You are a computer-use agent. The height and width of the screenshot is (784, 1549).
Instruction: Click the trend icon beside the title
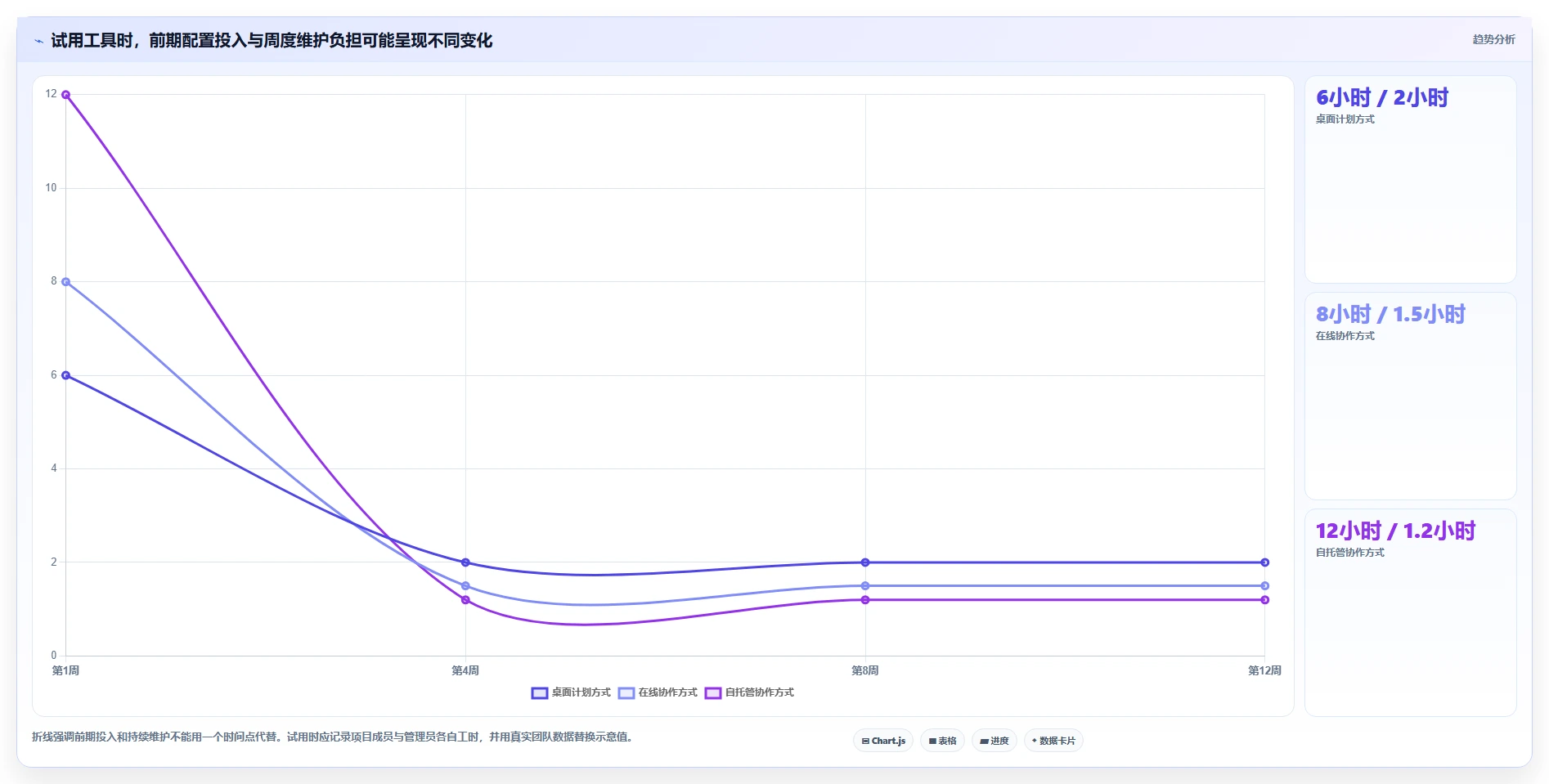click(38, 41)
